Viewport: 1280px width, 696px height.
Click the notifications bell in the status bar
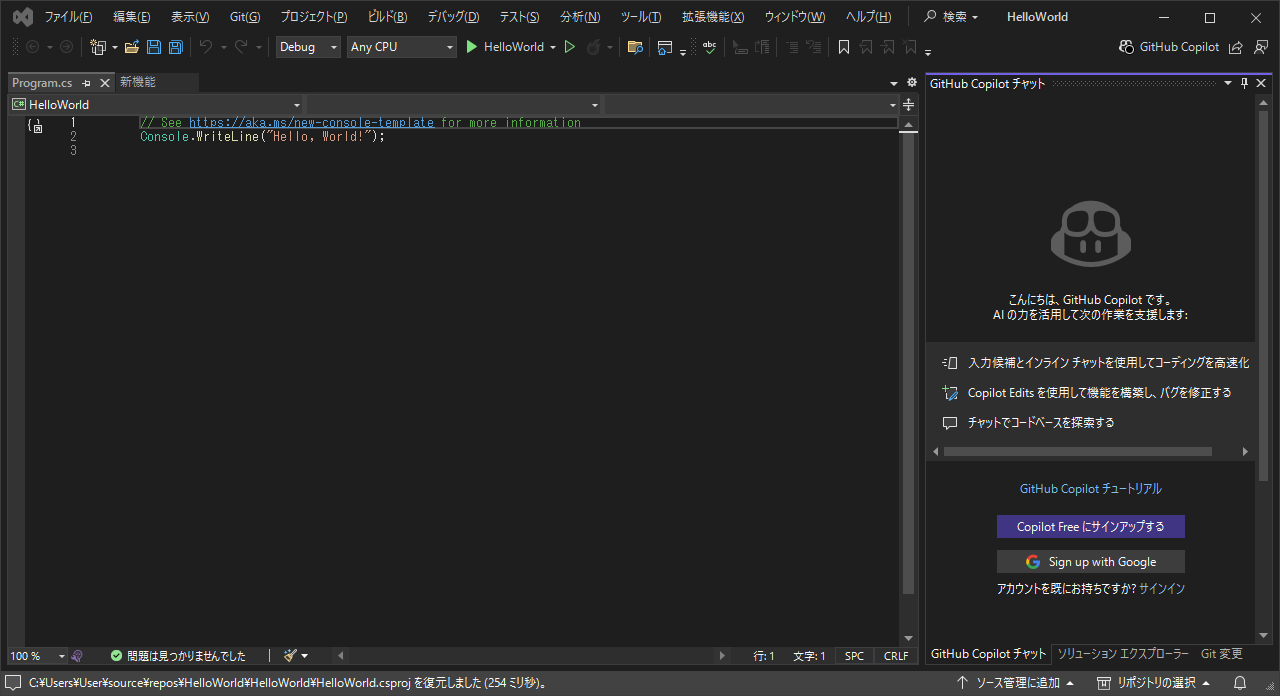point(1239,683)
